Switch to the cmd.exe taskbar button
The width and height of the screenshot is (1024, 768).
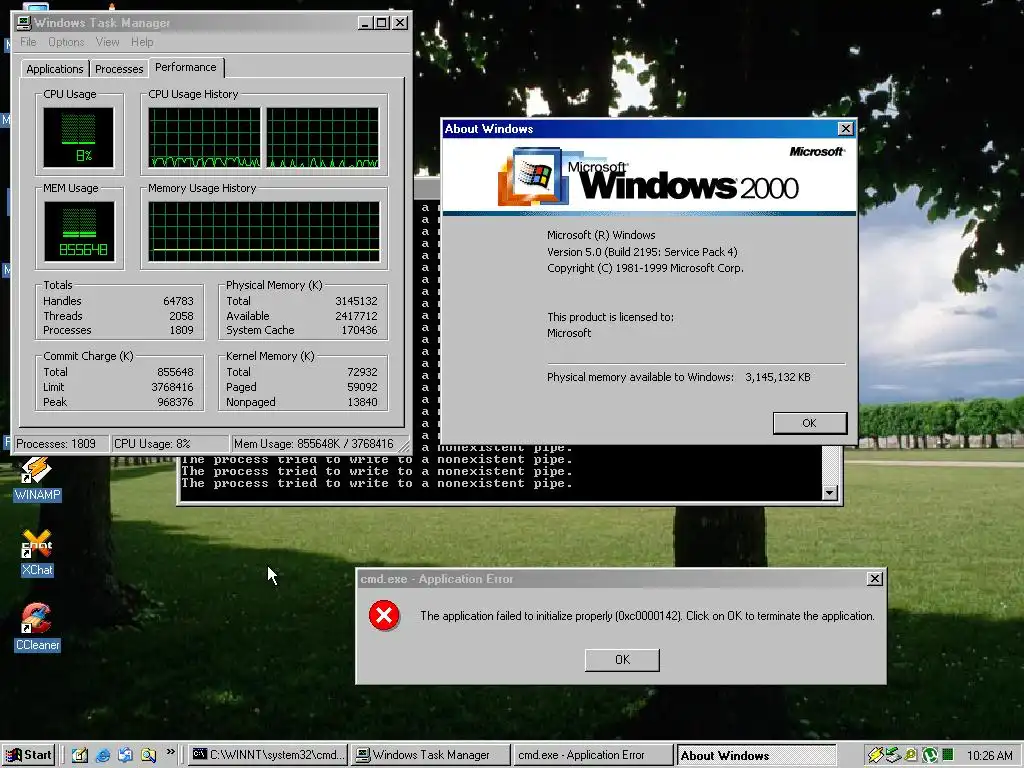tap(268, 755)
